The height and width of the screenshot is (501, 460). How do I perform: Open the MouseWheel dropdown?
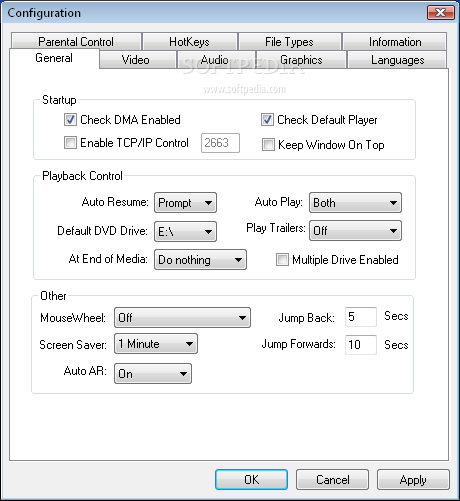click(182, 318)
